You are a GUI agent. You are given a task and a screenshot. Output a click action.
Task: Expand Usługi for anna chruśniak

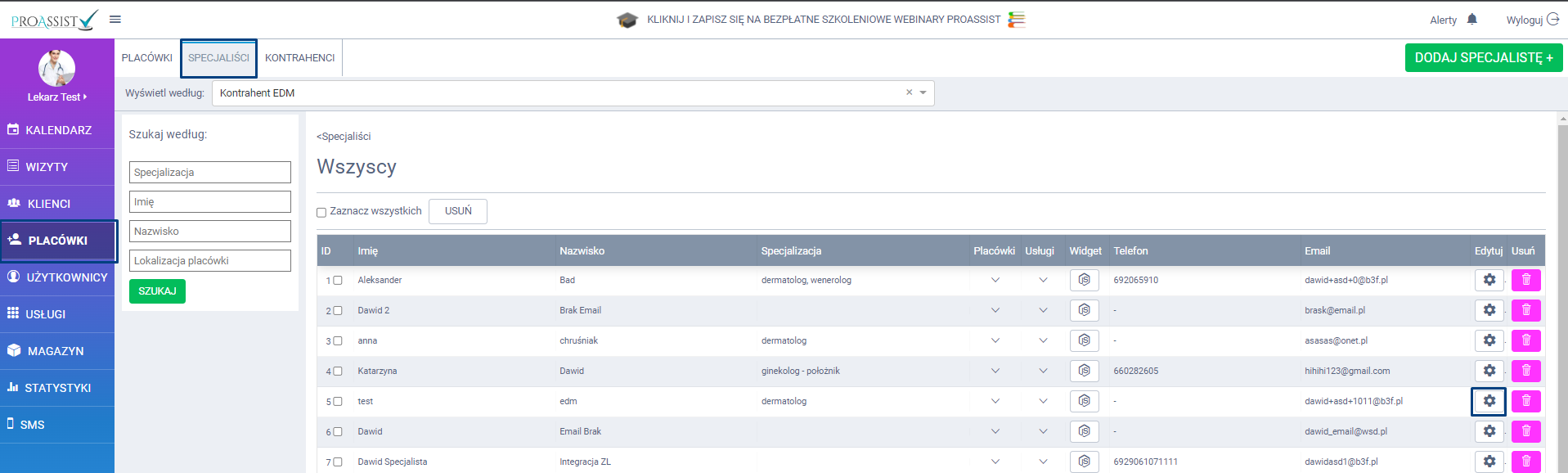tap(1043, 340)
